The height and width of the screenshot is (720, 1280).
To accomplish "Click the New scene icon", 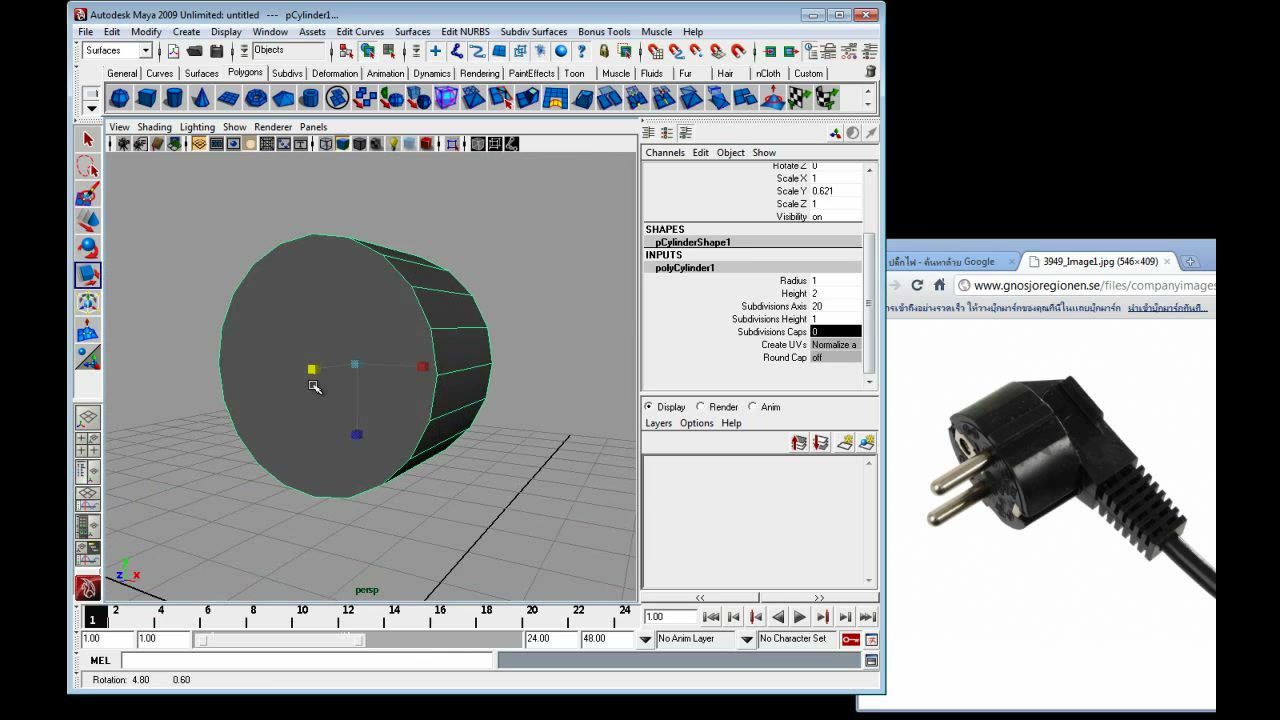I will [173, 51].
